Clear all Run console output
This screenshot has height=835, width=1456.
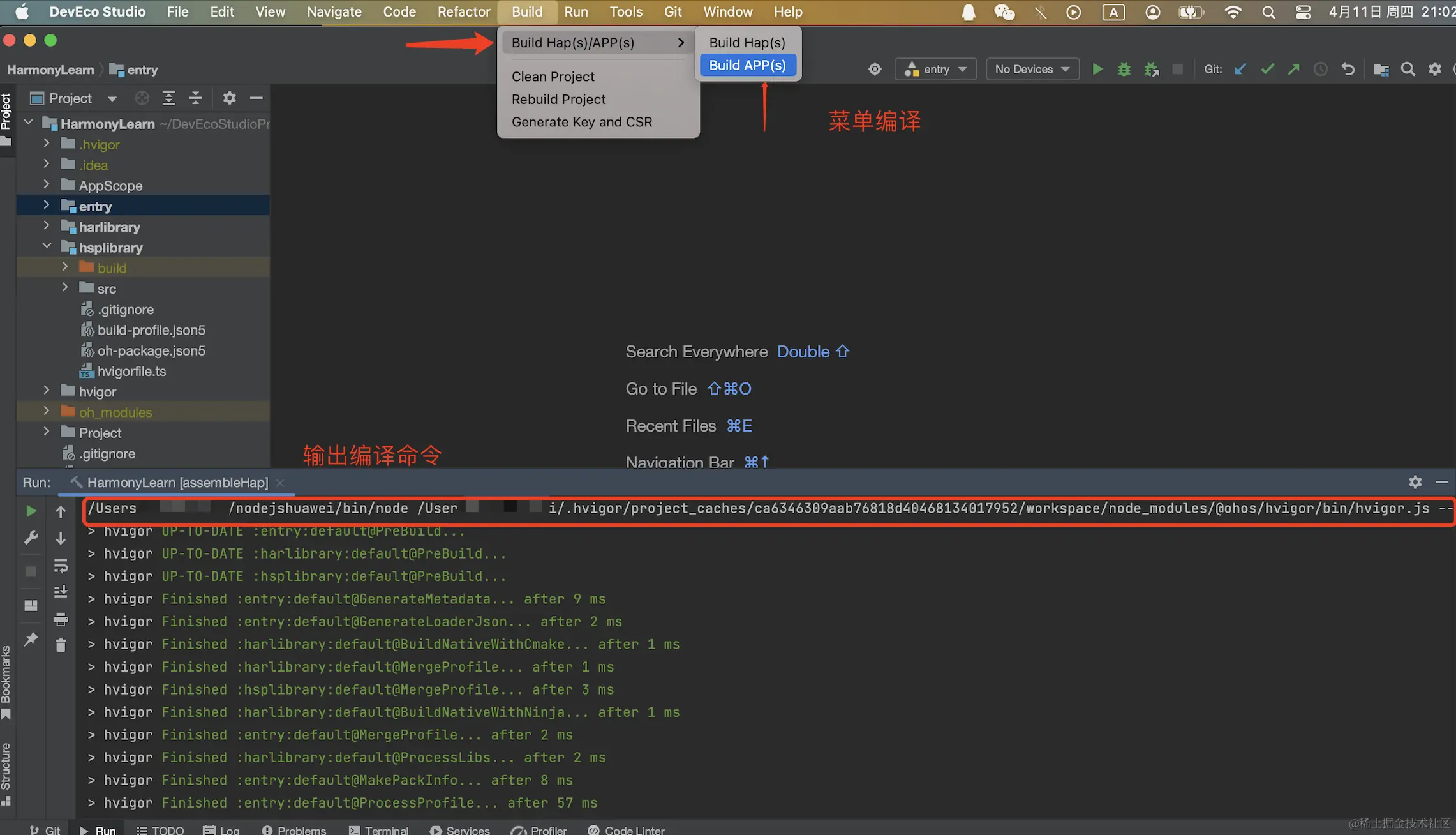(61, 645)
